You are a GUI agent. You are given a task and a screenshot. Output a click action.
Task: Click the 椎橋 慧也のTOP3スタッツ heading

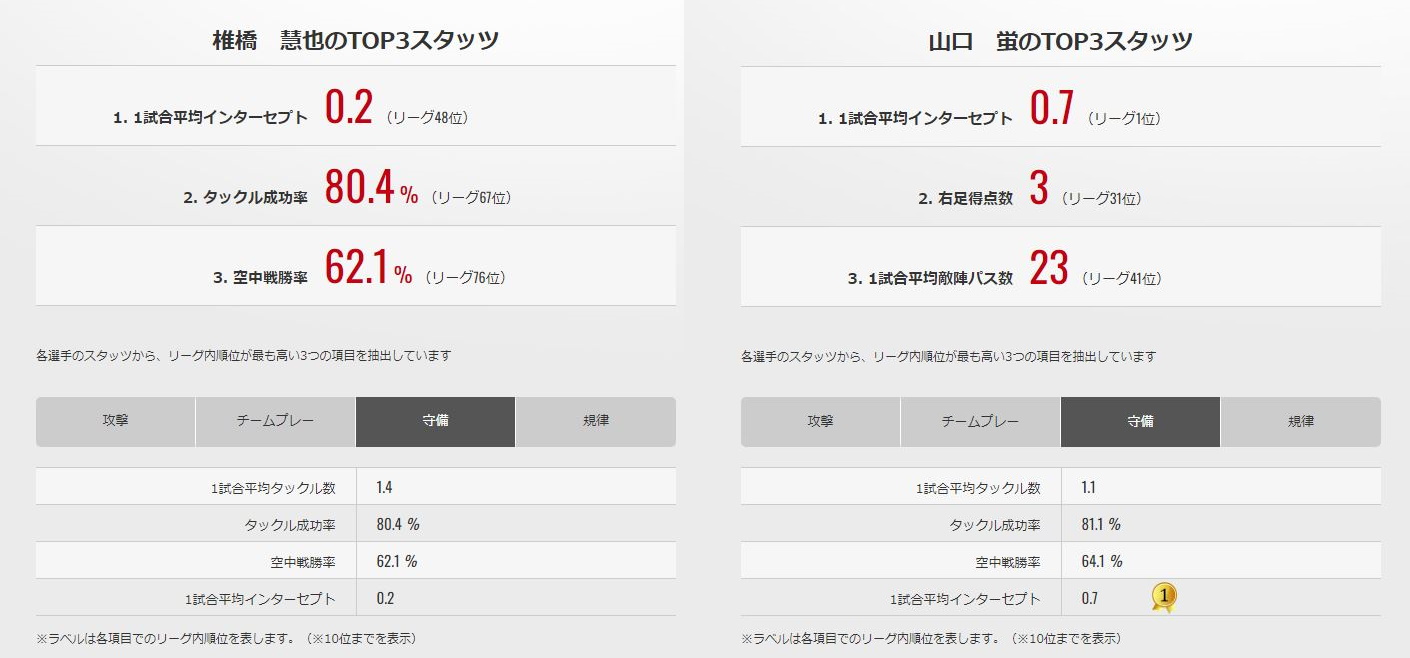355,41
